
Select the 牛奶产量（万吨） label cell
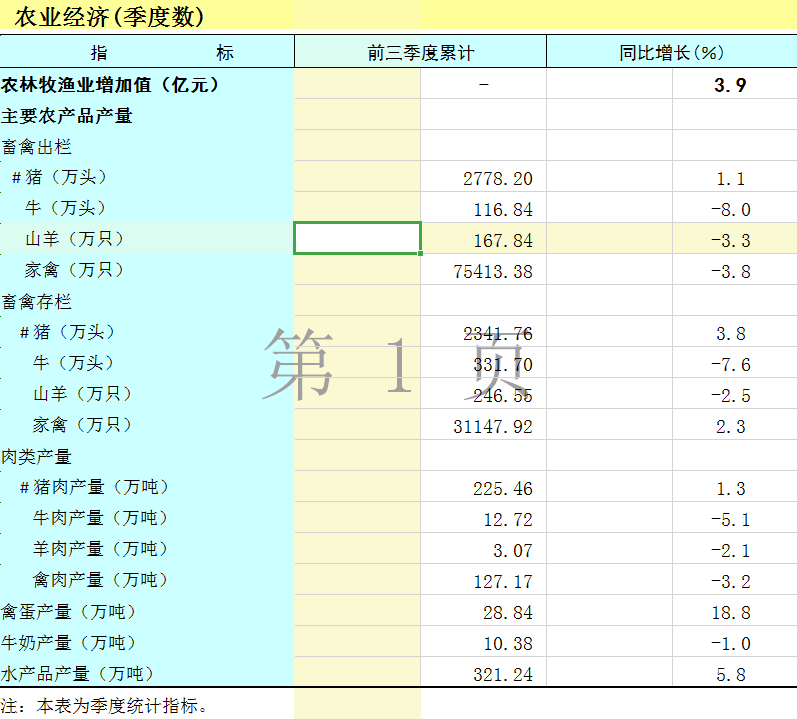pyautogui.click(x=69, y=643)
